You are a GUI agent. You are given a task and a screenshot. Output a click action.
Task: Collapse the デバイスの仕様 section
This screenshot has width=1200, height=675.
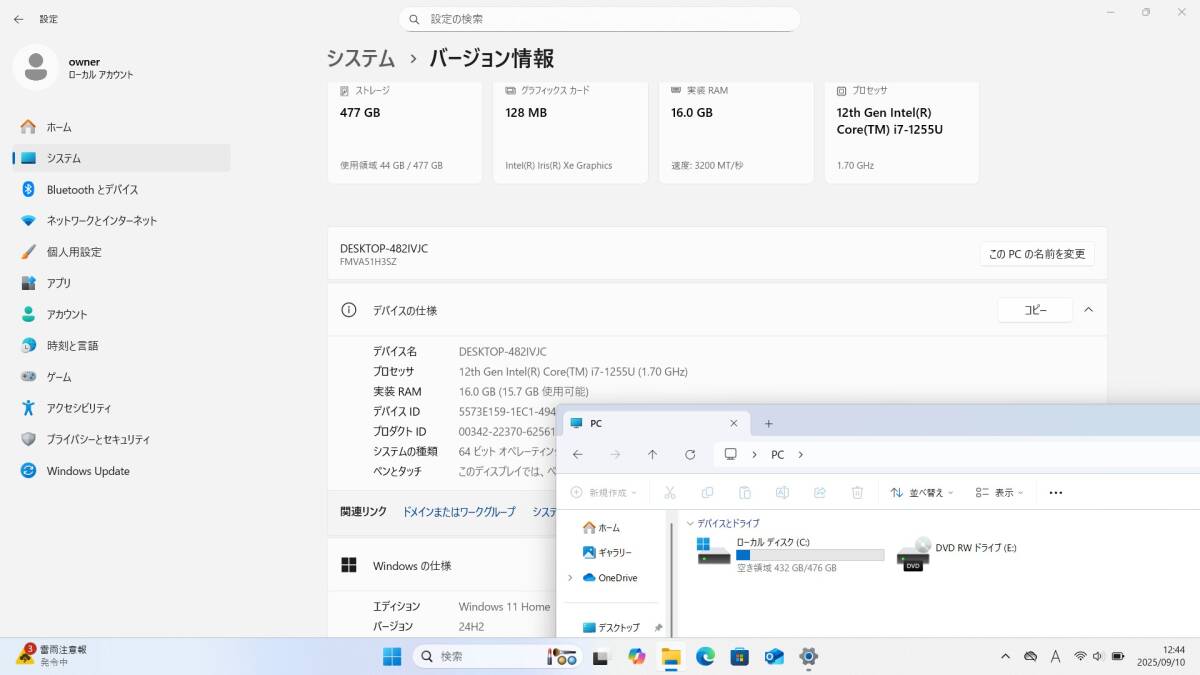pos(1089,310)
